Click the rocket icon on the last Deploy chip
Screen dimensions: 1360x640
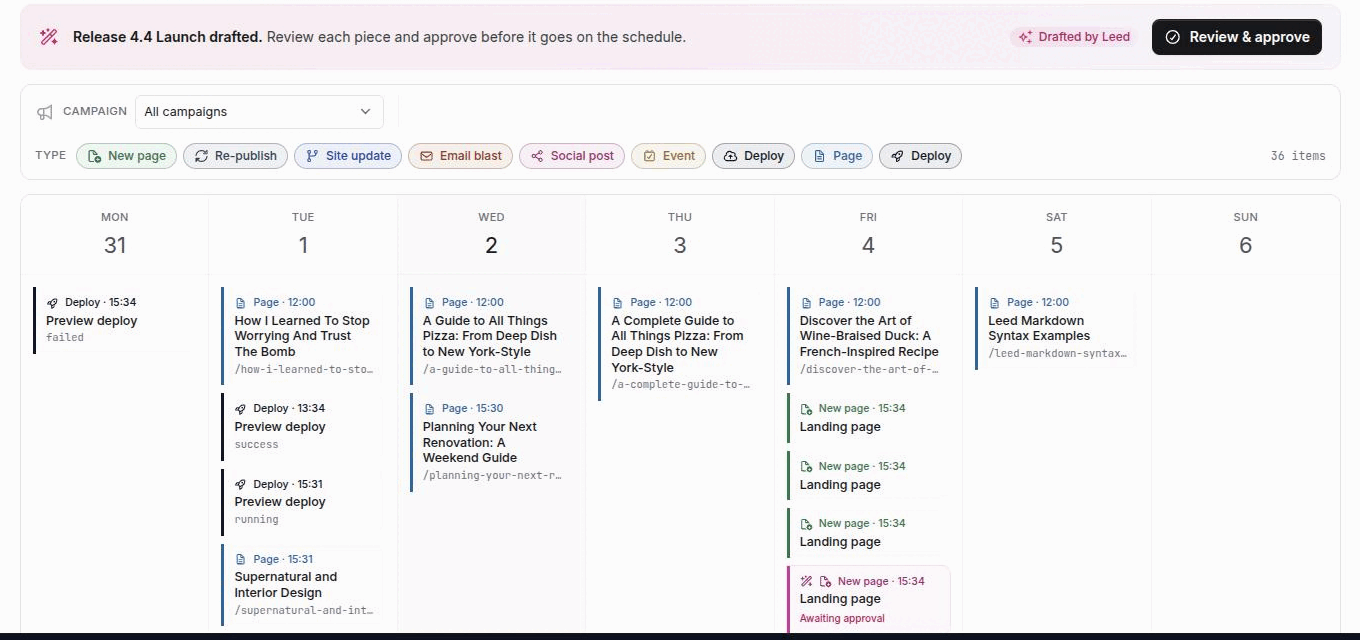tap(897, 156)
